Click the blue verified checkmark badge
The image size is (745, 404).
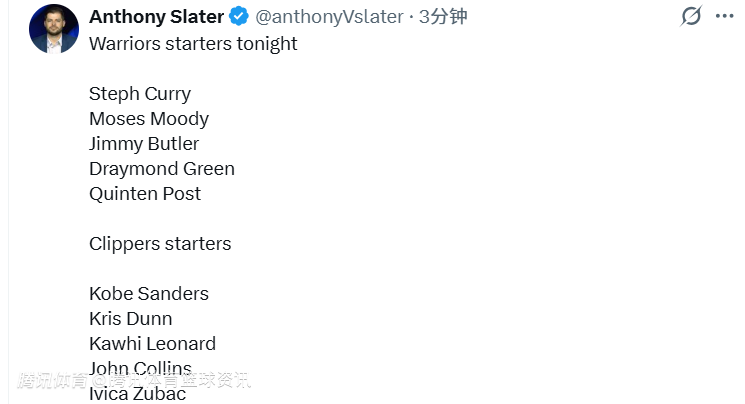(x=240, y=17)
